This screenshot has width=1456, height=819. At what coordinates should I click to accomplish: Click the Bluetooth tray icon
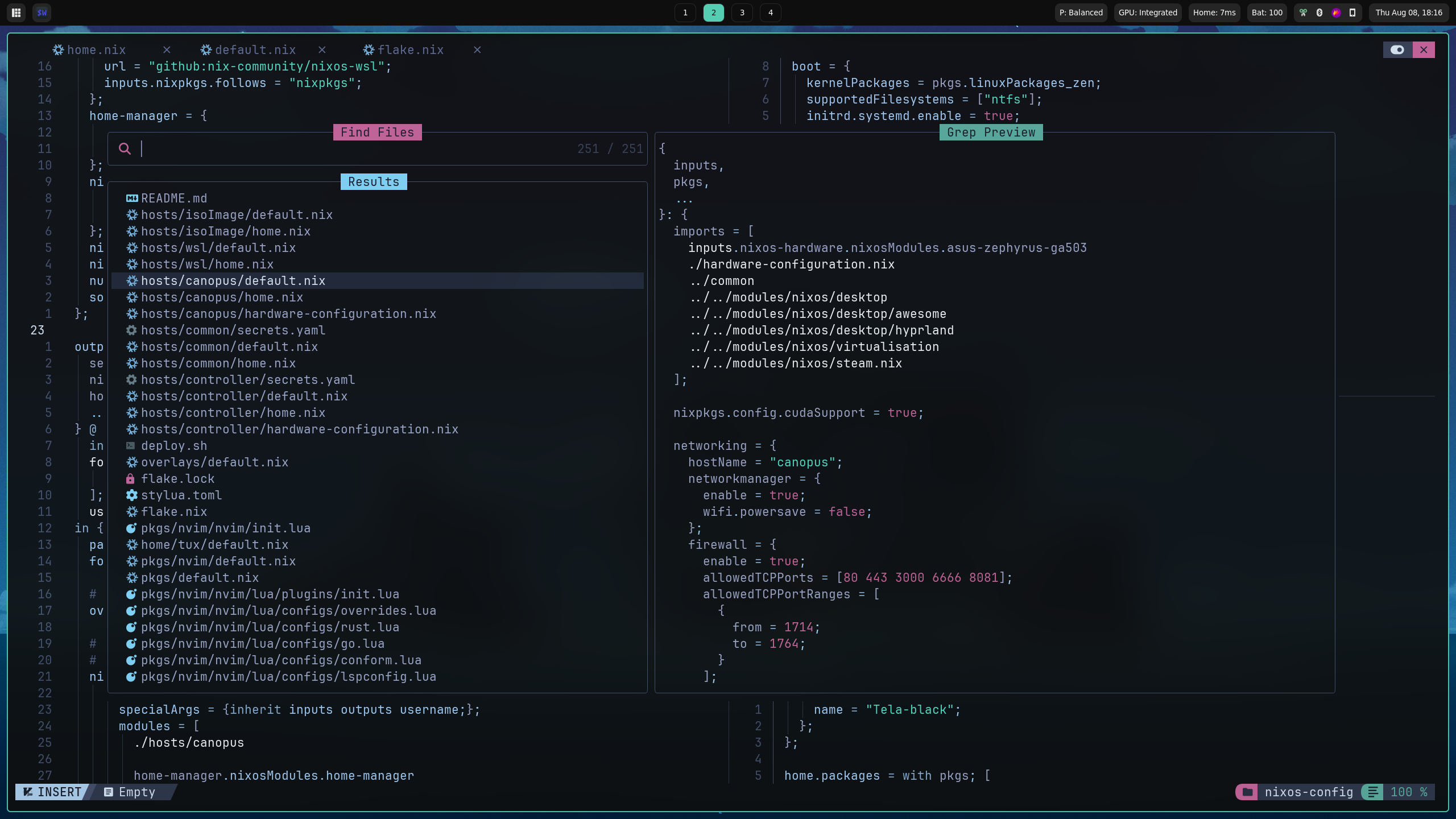click(1319, 13)
